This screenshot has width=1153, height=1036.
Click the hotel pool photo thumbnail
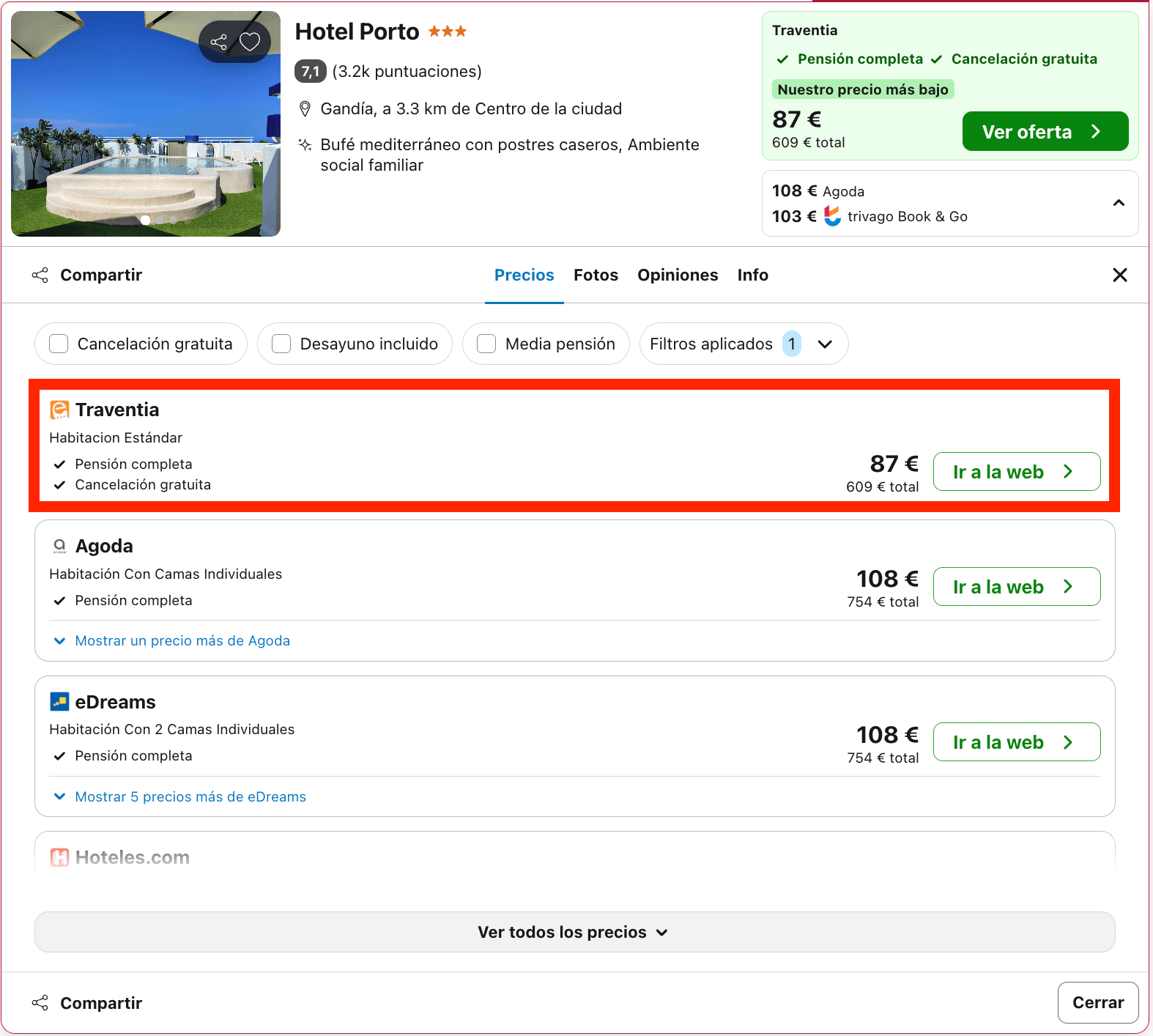tap(146, 124)
